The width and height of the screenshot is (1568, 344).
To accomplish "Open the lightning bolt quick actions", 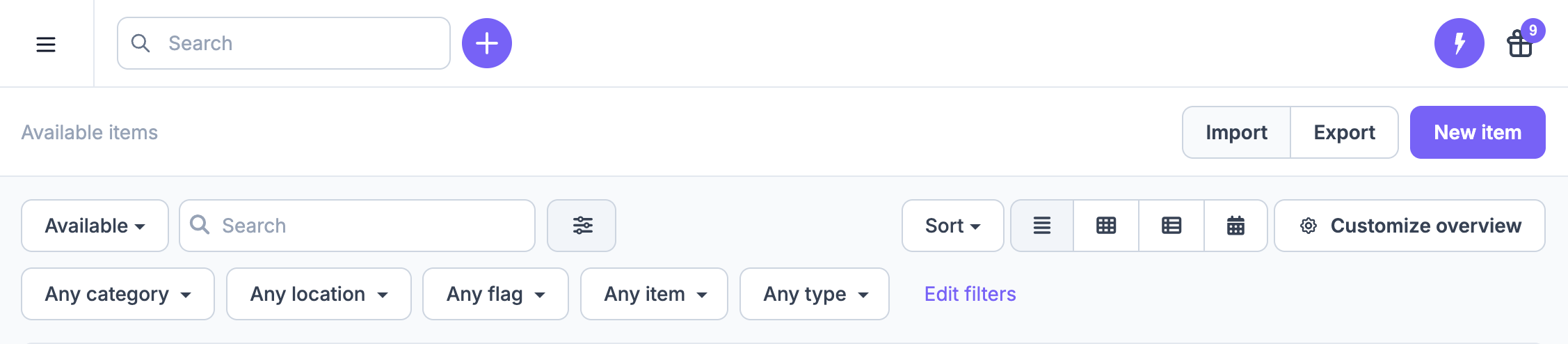I will (x=1459, y=43).
